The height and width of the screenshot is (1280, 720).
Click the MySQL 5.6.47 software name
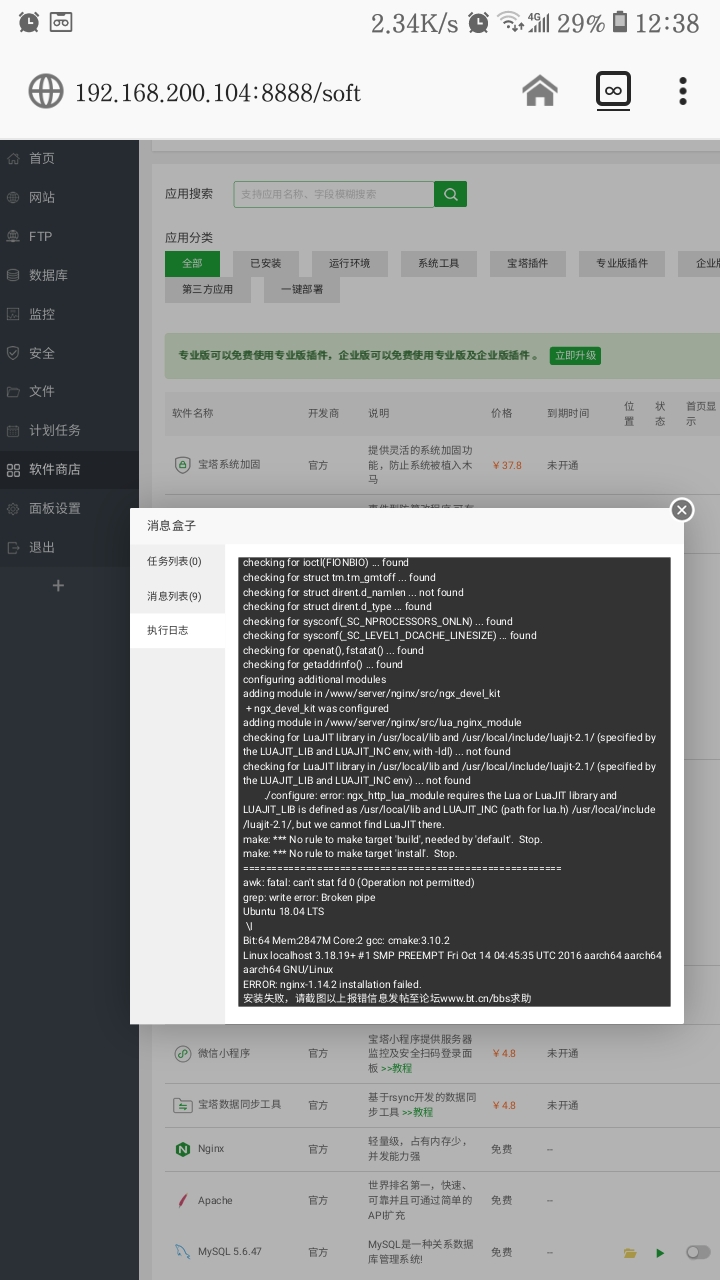coord(230,1252)
